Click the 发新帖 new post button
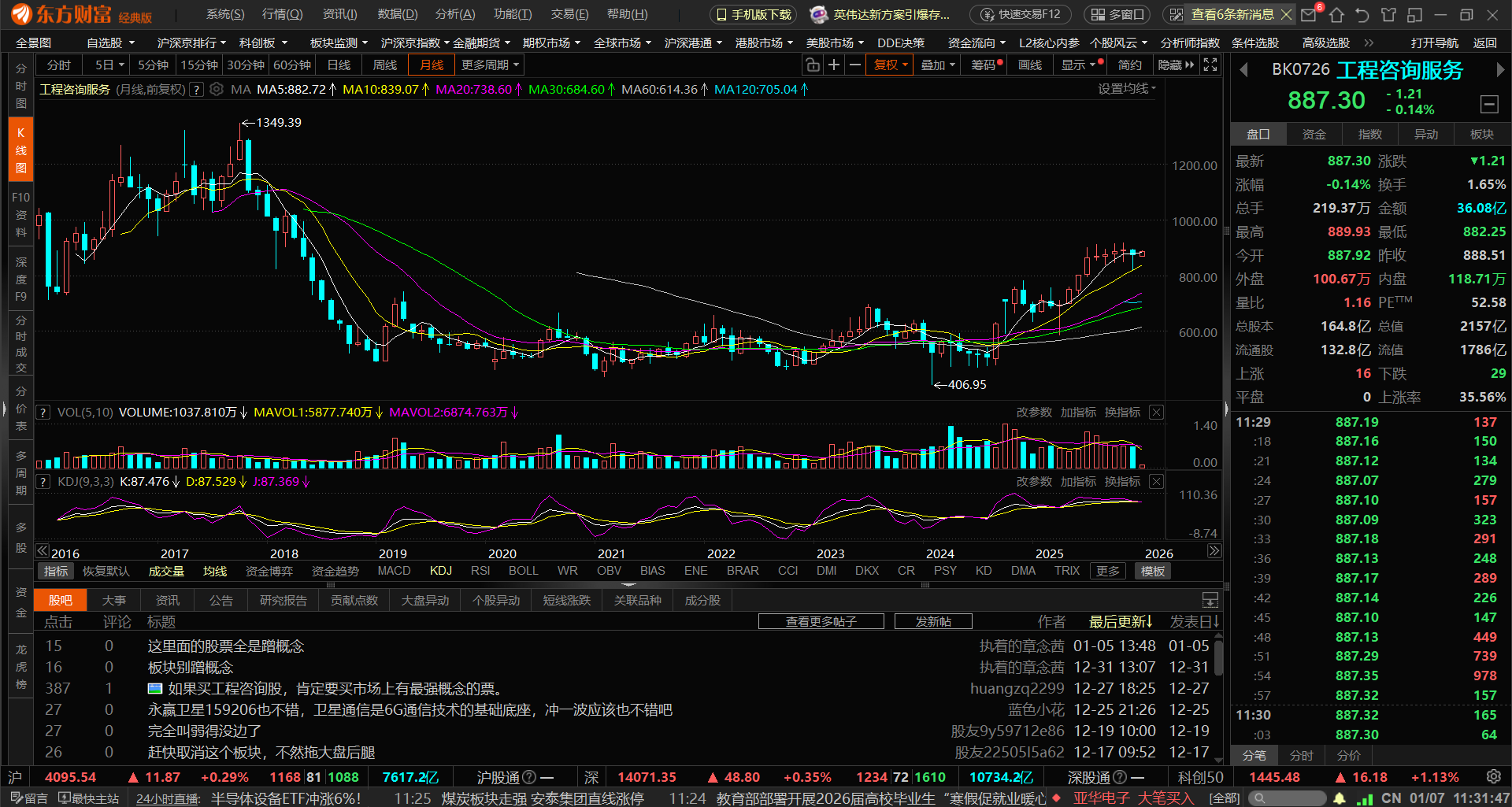This screenshot has width=1512, height=807. click(x=933, y=622)
